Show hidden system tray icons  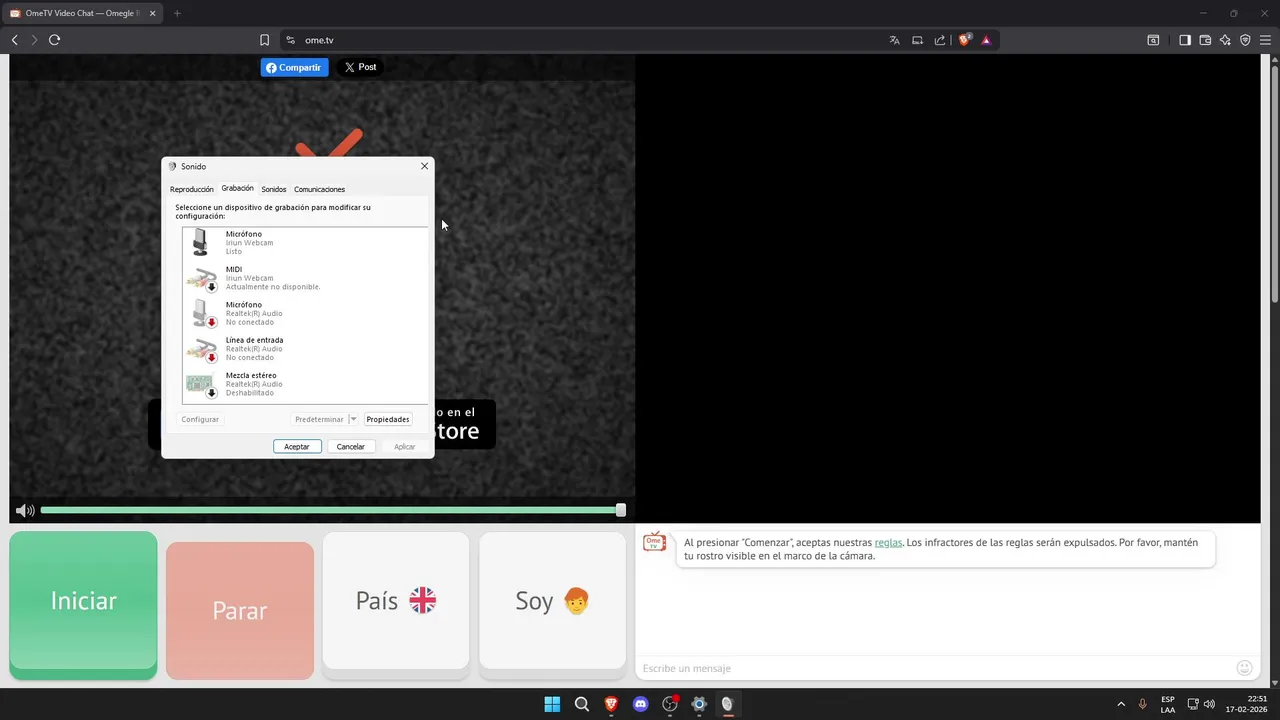coord(1120,704)
